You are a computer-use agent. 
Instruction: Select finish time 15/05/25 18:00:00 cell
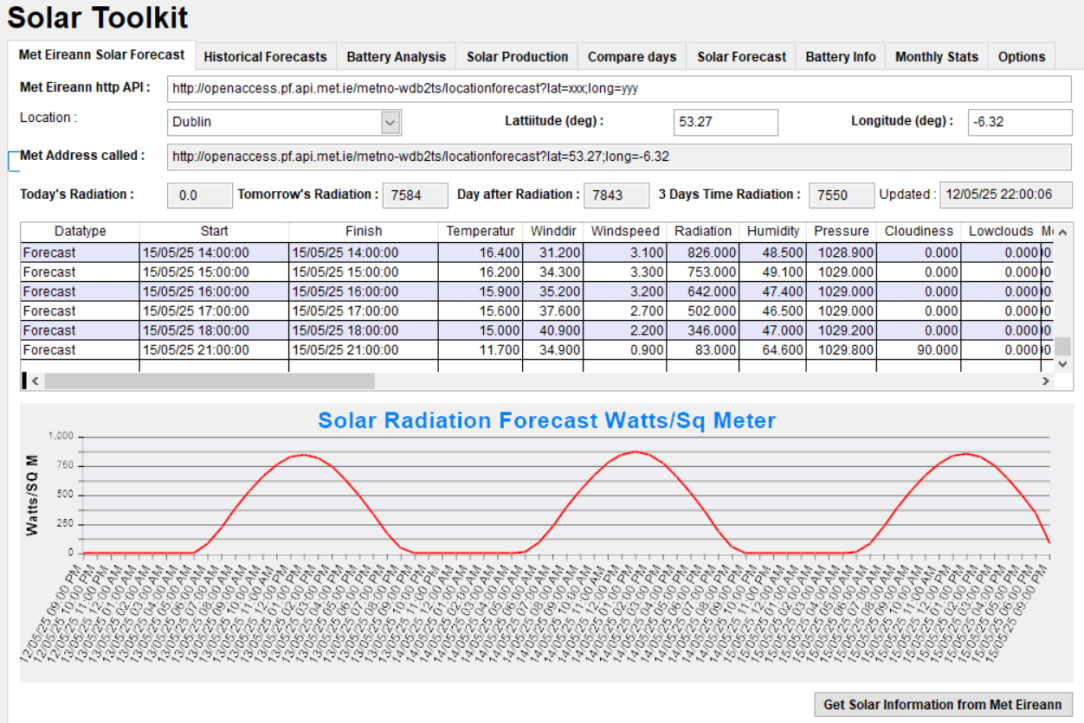click(364, 330)
